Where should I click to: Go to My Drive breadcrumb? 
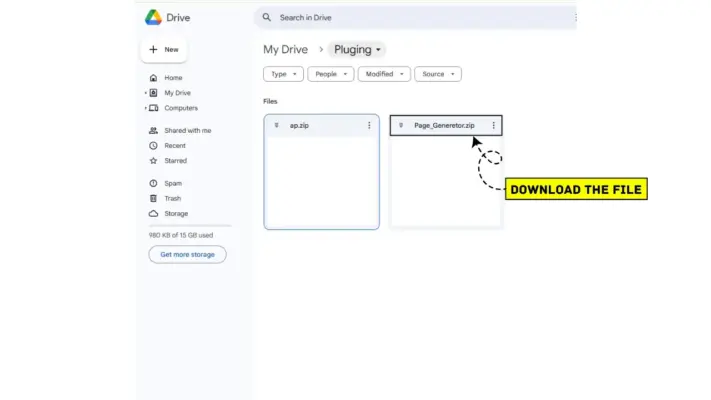[285, 49]
